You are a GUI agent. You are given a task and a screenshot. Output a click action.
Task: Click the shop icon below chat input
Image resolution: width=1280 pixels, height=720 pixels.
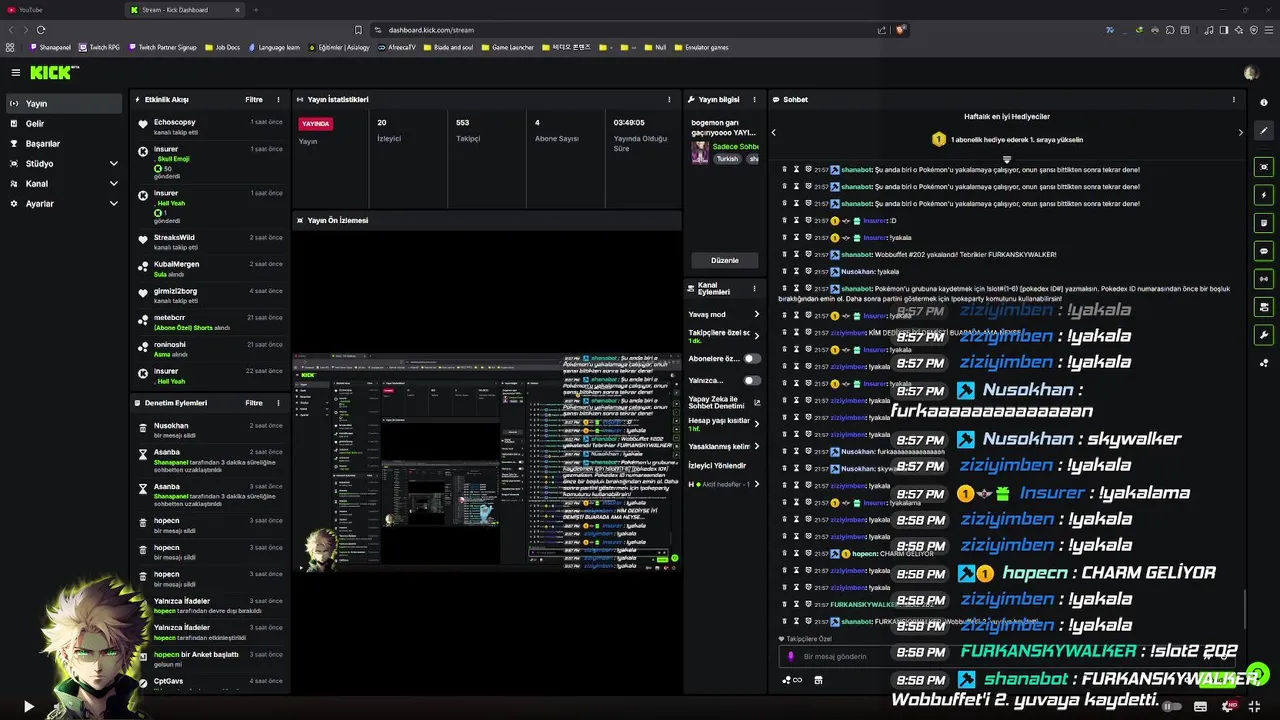pos(818,680)
